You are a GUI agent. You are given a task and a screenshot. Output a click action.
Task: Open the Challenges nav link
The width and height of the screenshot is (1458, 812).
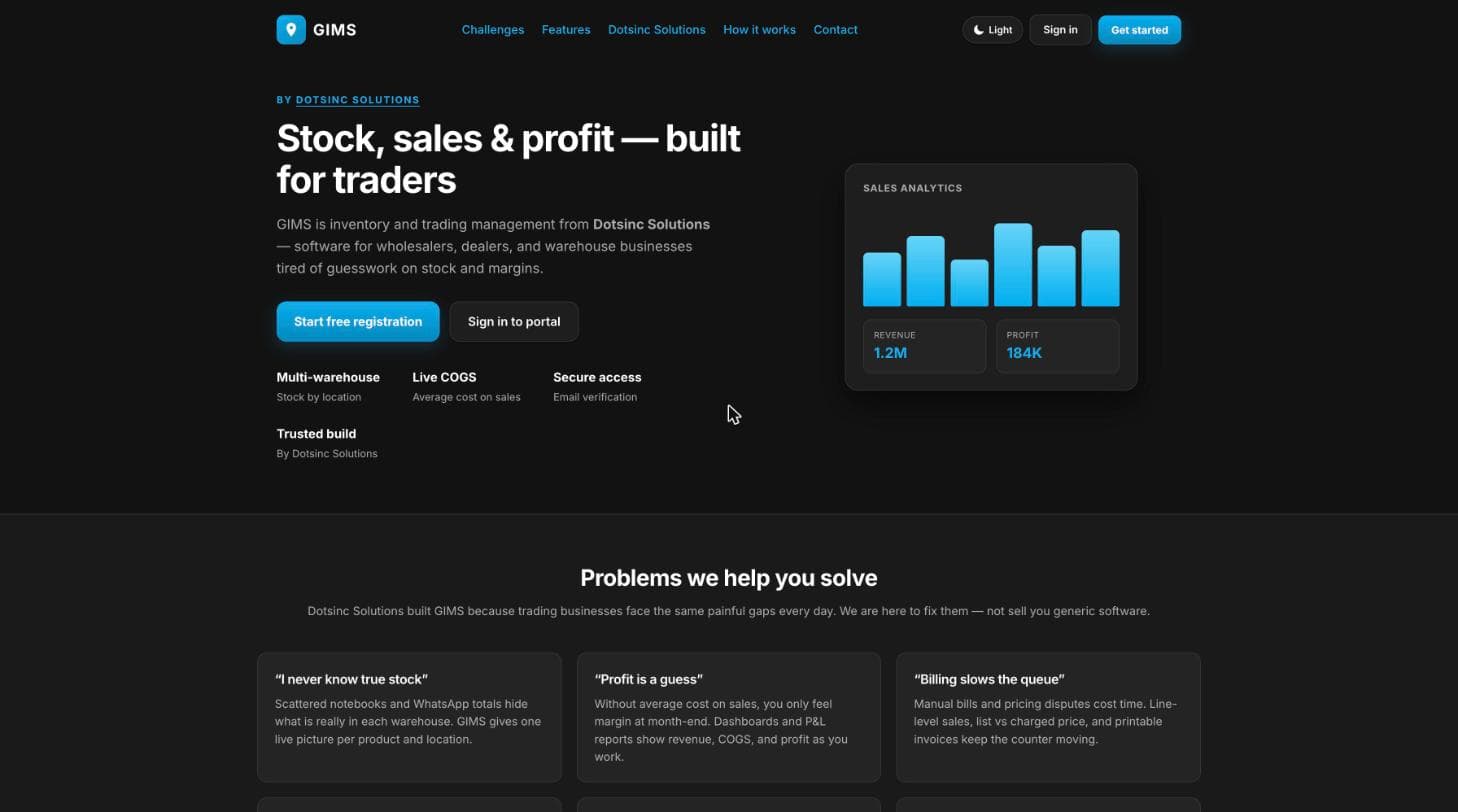tap(493, 30)
